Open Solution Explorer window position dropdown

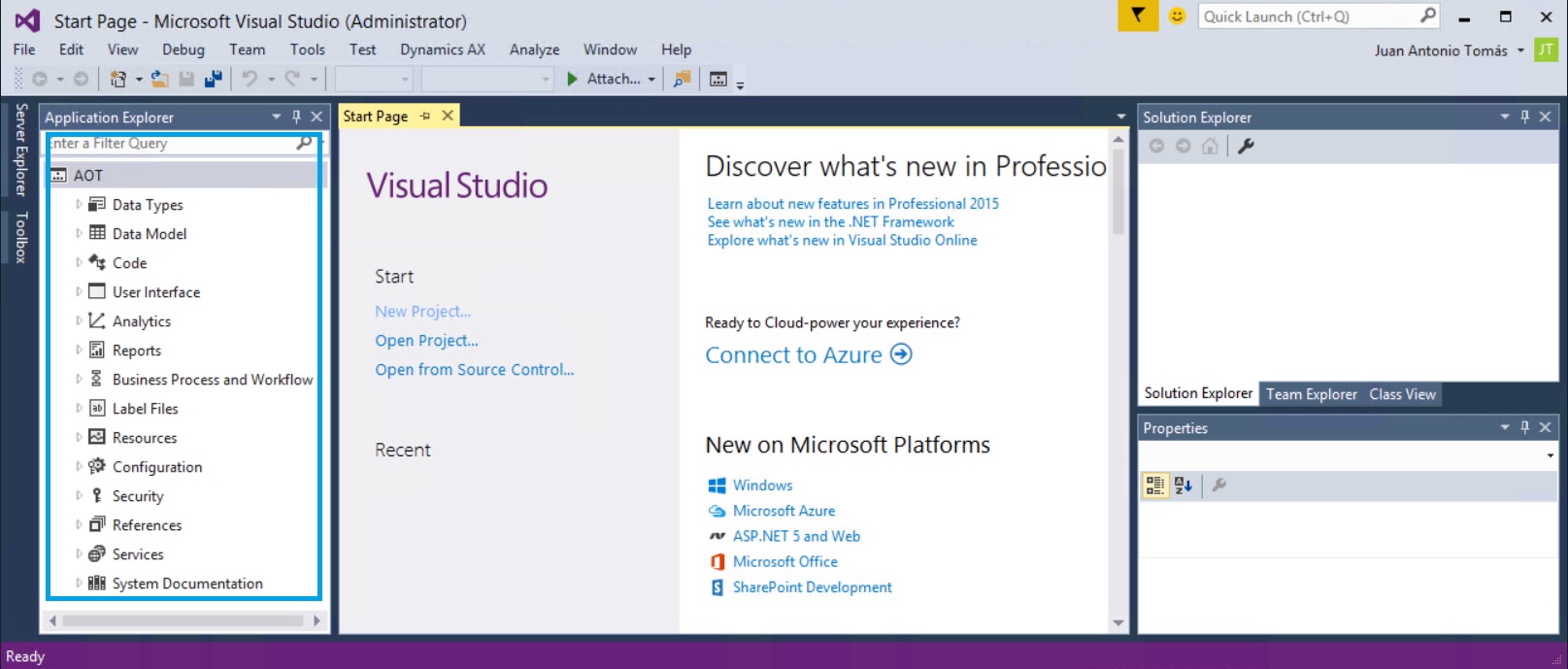pos(1505,117)
